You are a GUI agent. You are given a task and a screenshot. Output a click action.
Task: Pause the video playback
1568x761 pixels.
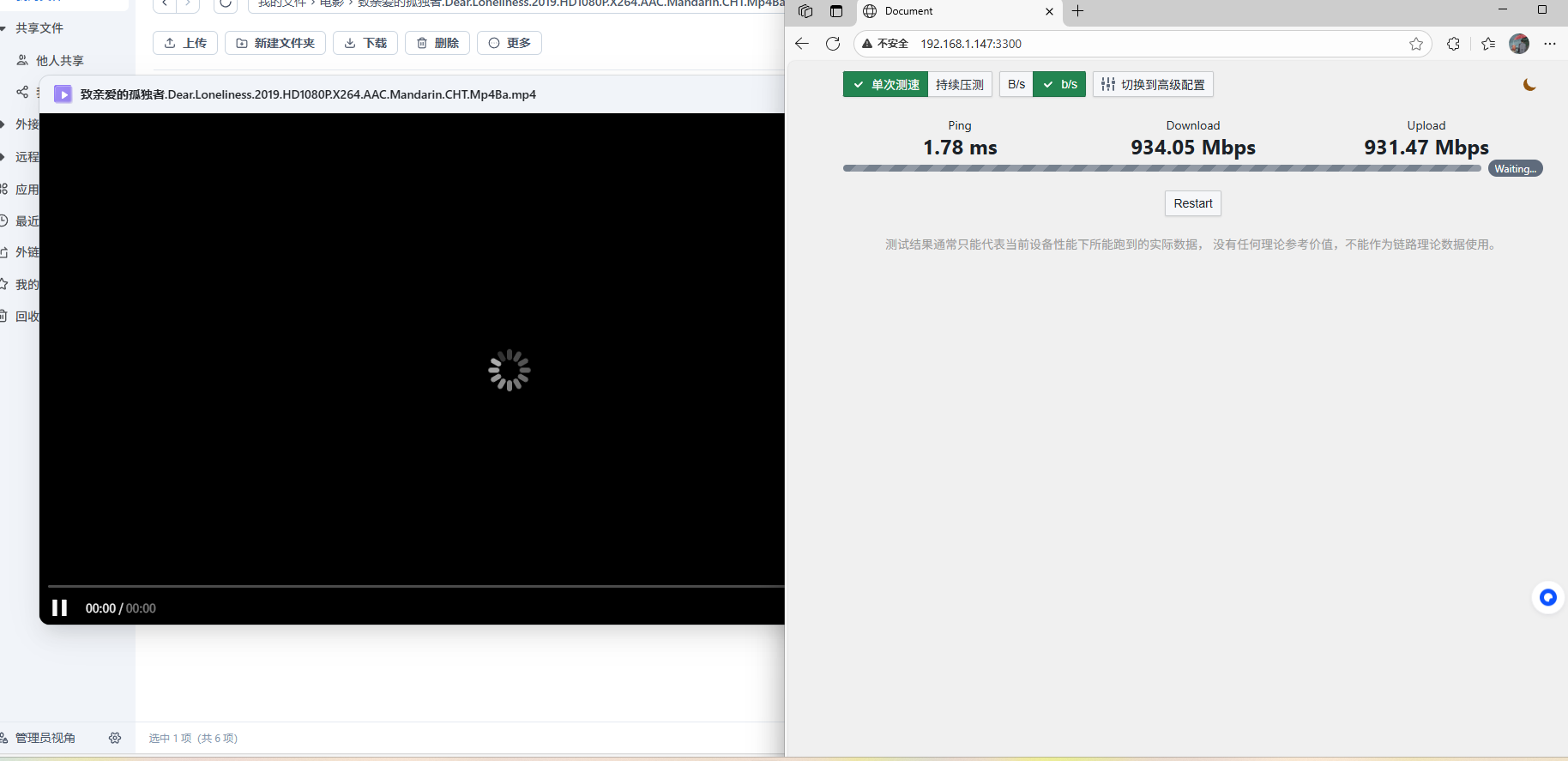pos(59,608)
